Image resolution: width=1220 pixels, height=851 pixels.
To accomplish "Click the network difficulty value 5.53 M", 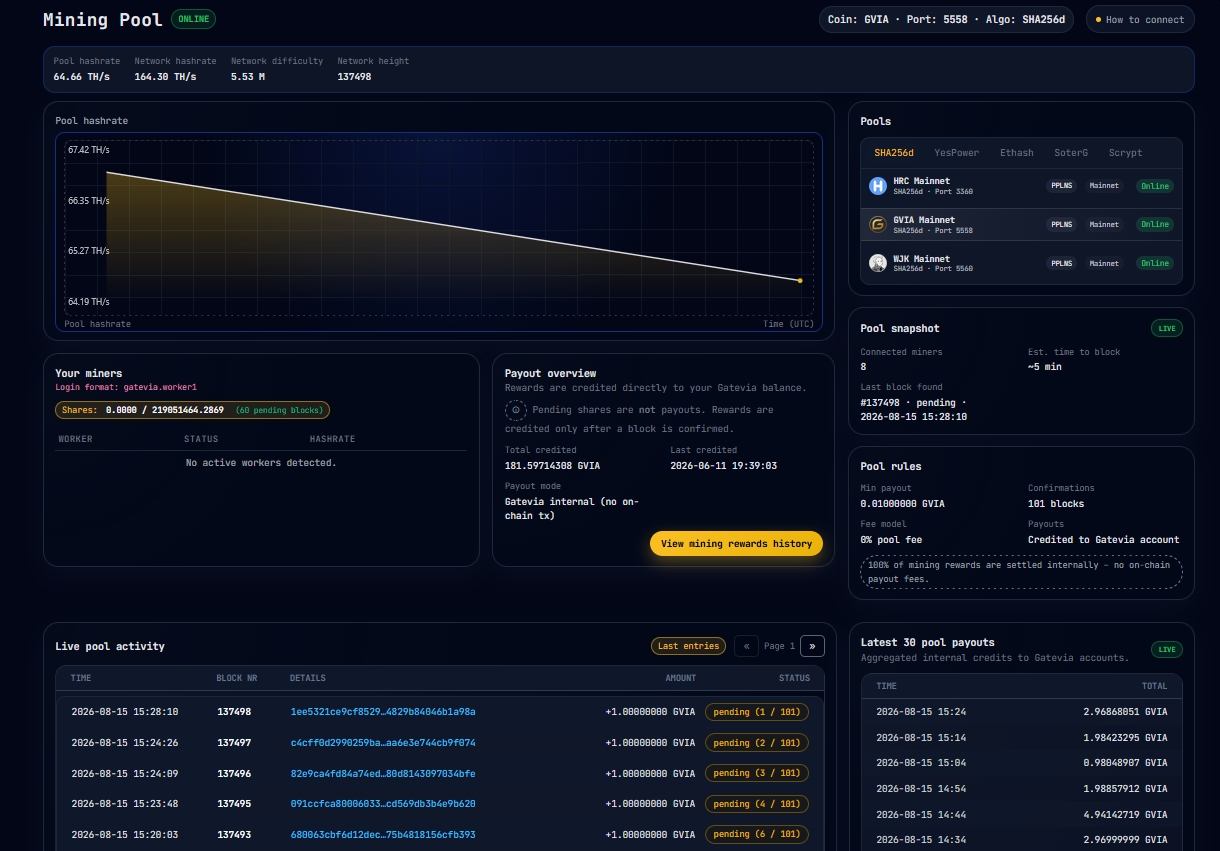I will click(248, 76).
